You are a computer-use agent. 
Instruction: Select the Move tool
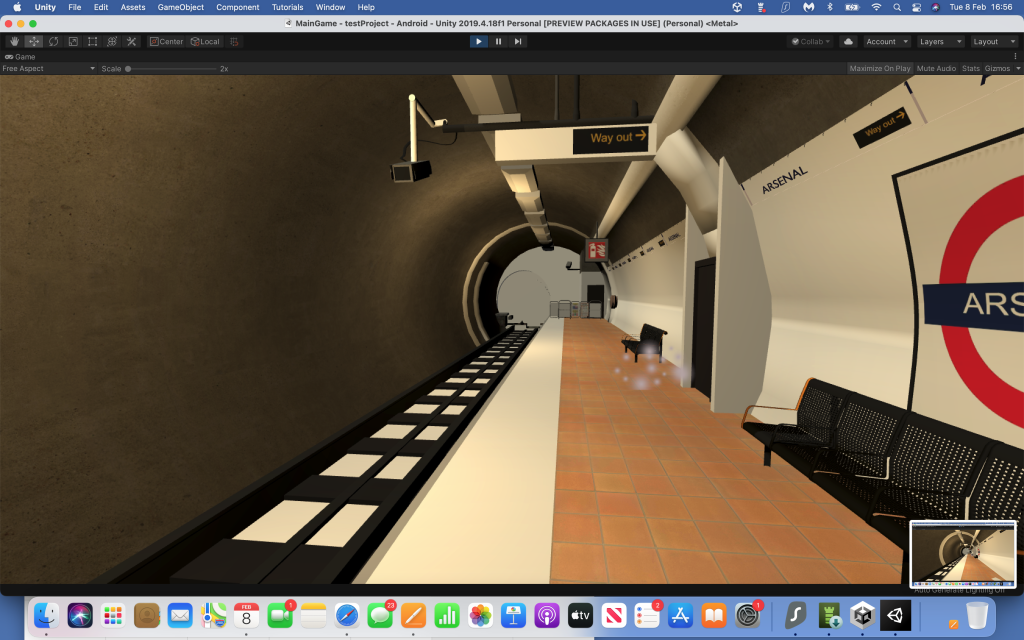[34, 41]
